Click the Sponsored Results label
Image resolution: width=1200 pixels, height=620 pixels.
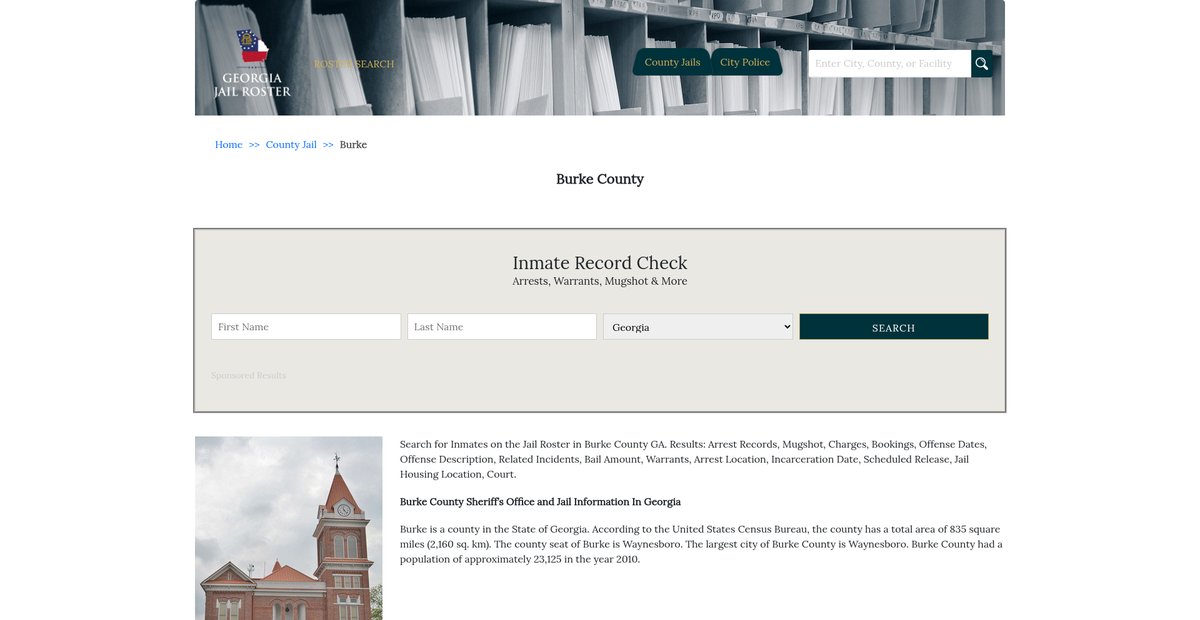click(x=248, y=376)
